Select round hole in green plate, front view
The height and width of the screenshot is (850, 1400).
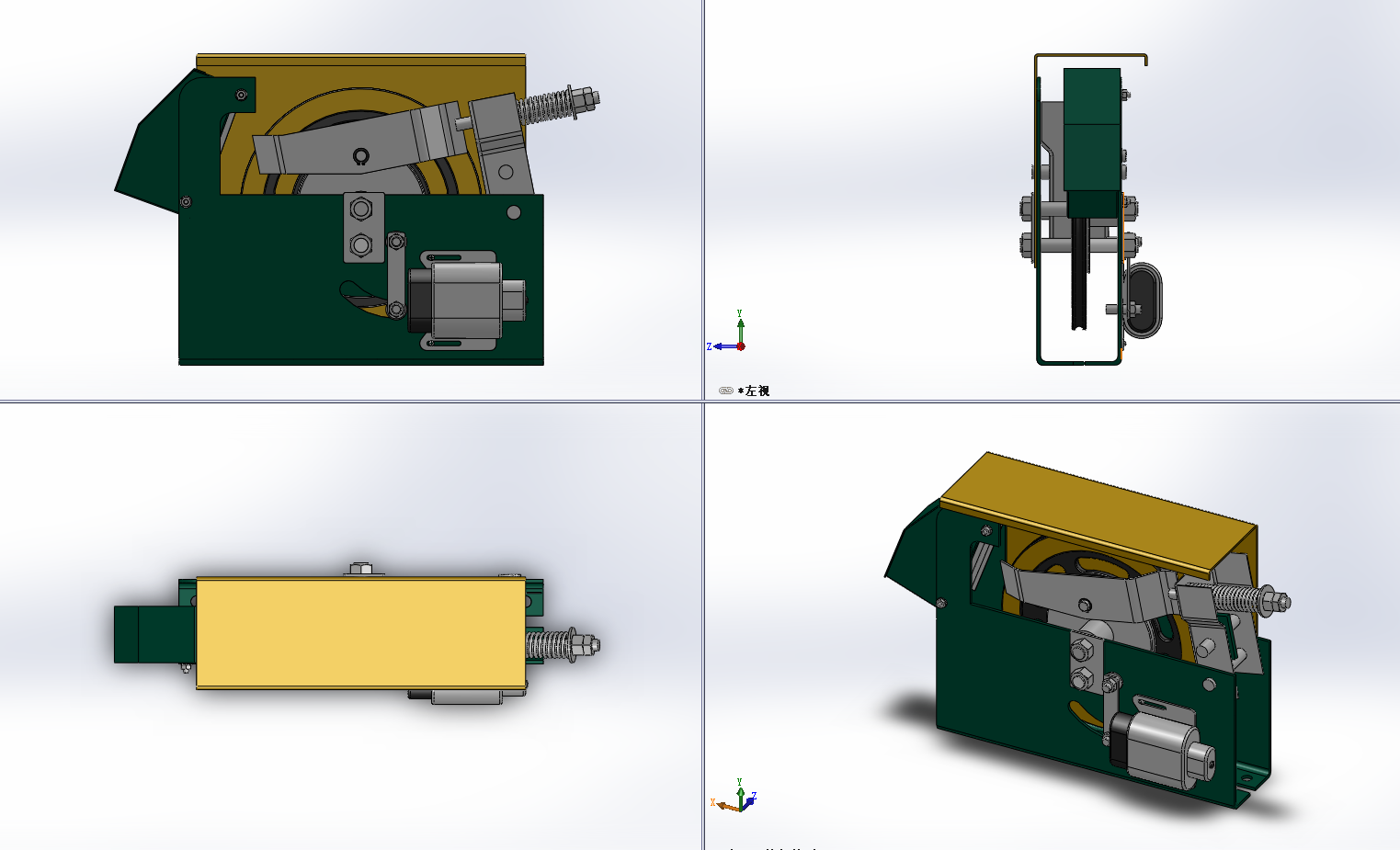click(514, 212)
